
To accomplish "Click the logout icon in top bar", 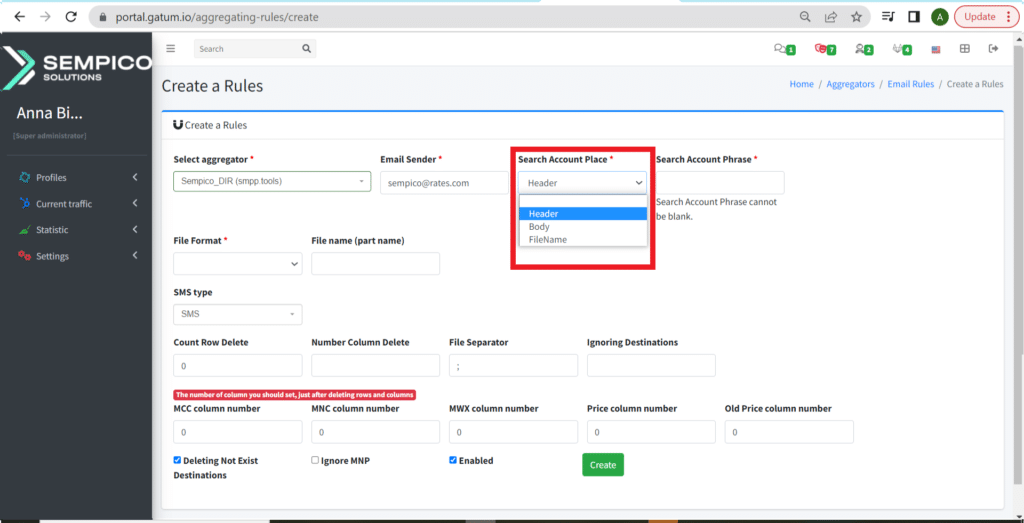I will (994, 48).
